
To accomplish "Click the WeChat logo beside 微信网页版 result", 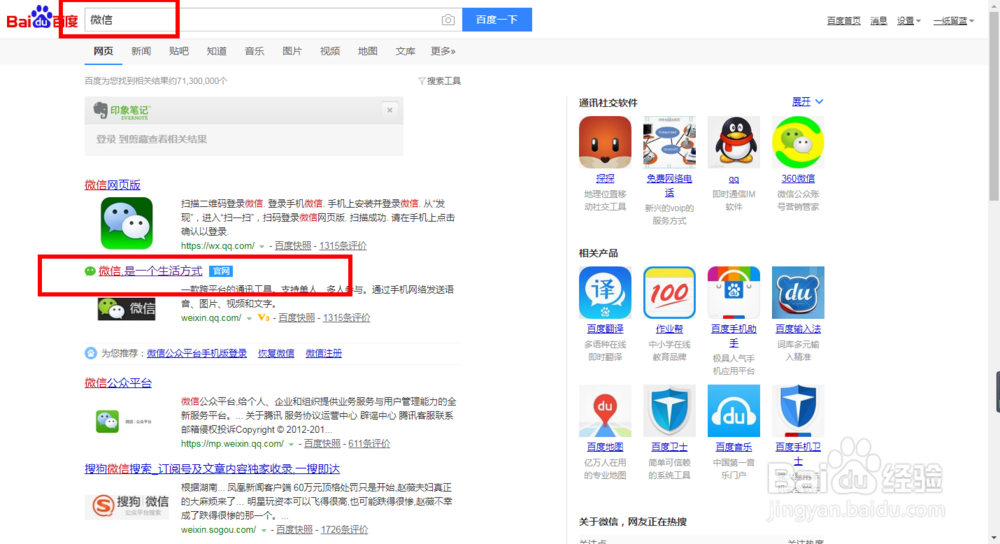I will pos(126,223).
